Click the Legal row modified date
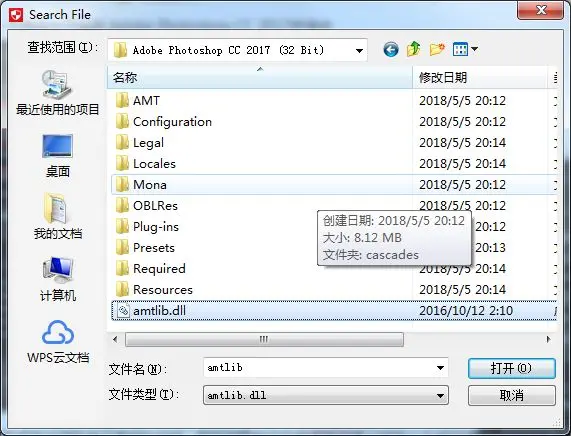The height and width of the screenshot is (436, 571). click(462, 142)
